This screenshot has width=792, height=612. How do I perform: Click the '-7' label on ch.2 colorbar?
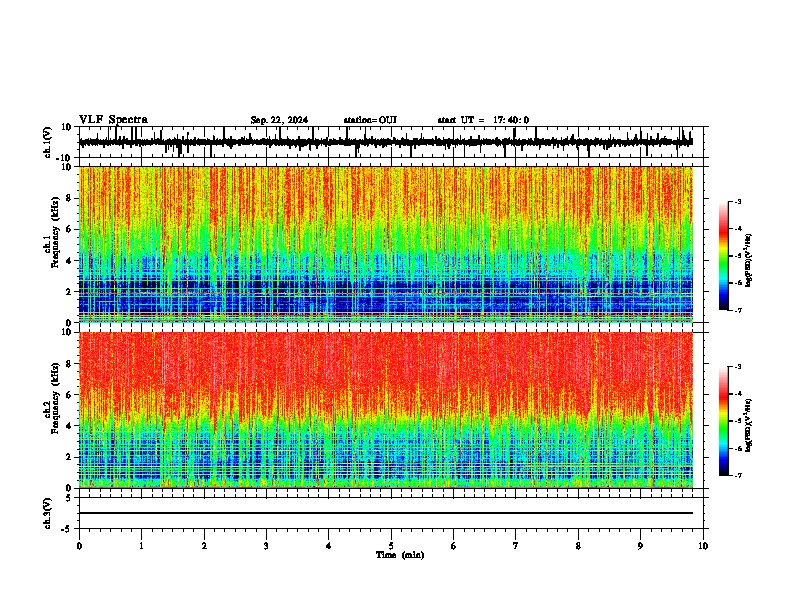737,476
